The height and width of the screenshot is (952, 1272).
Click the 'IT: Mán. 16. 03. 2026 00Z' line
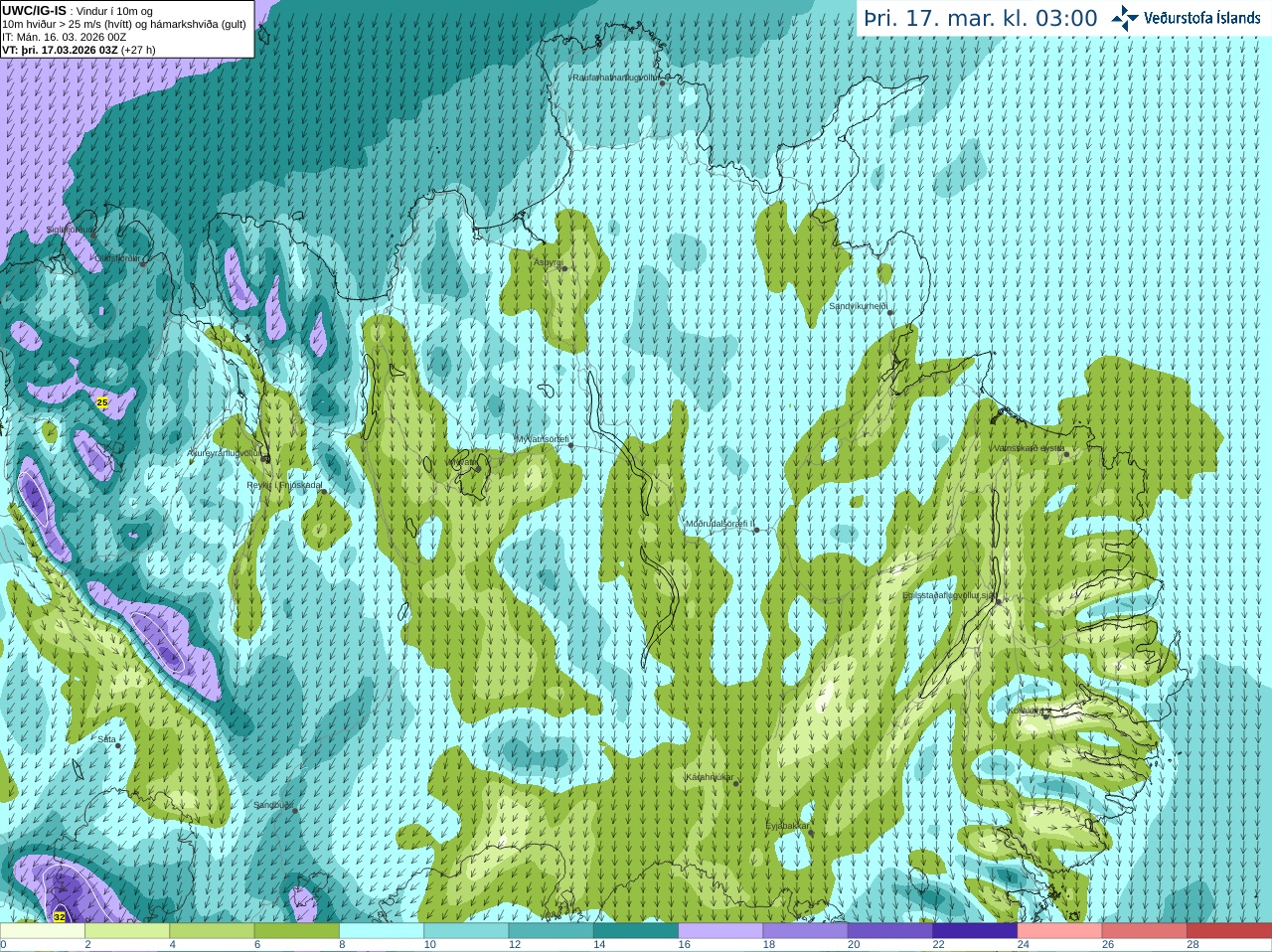[x=65, y=37]
